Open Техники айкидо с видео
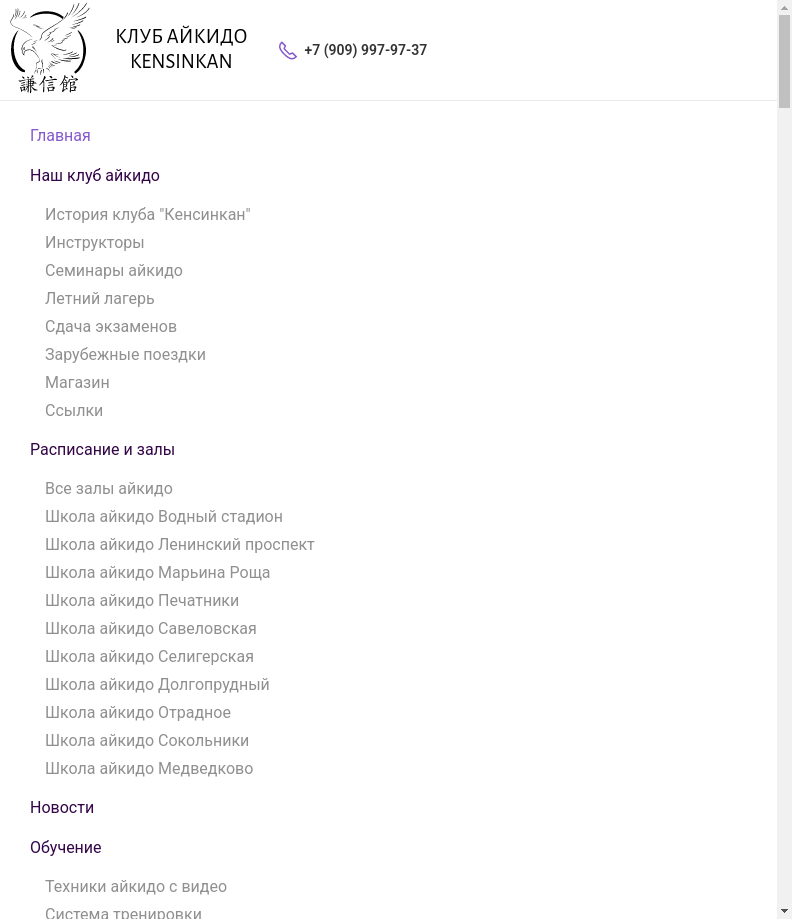This screenshot has width=792, height=919. (136, 887)
